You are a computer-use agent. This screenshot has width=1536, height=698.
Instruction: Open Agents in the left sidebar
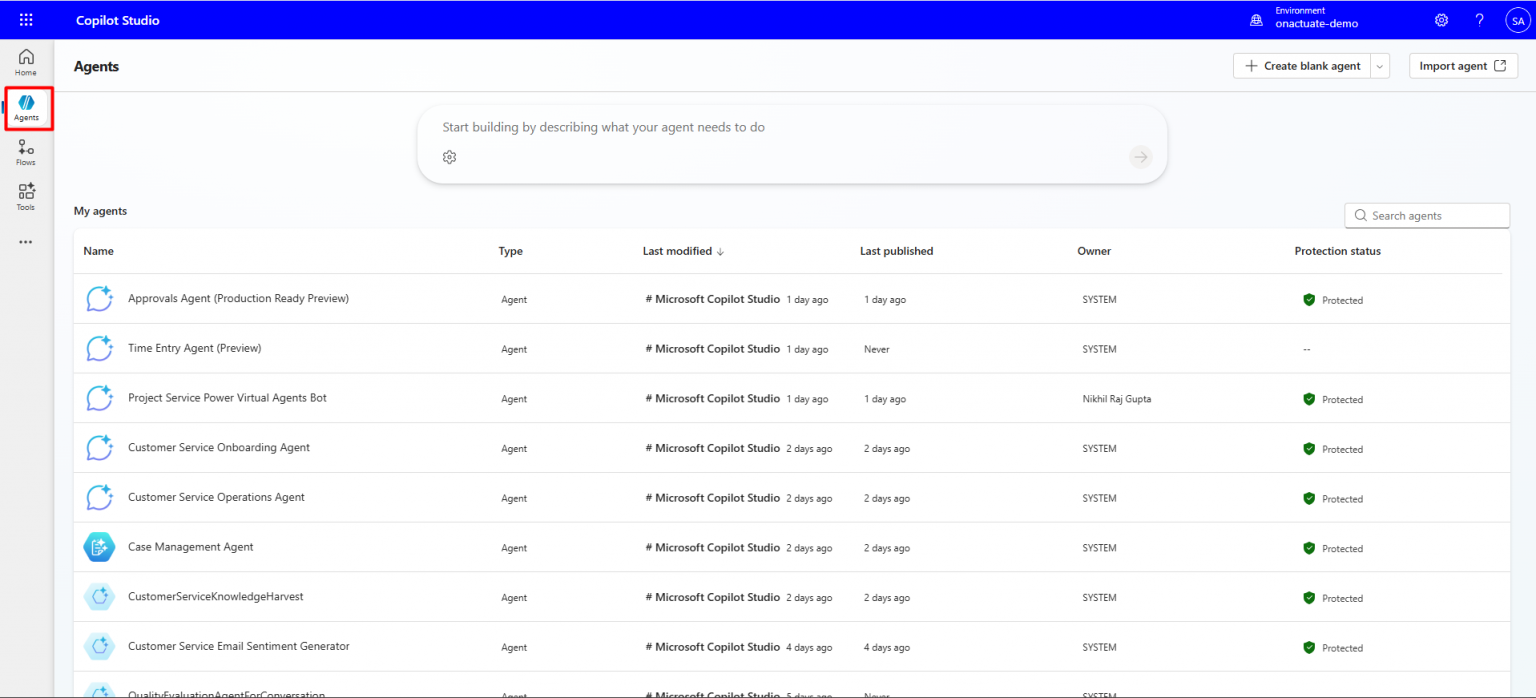click(x=26, y=108)
